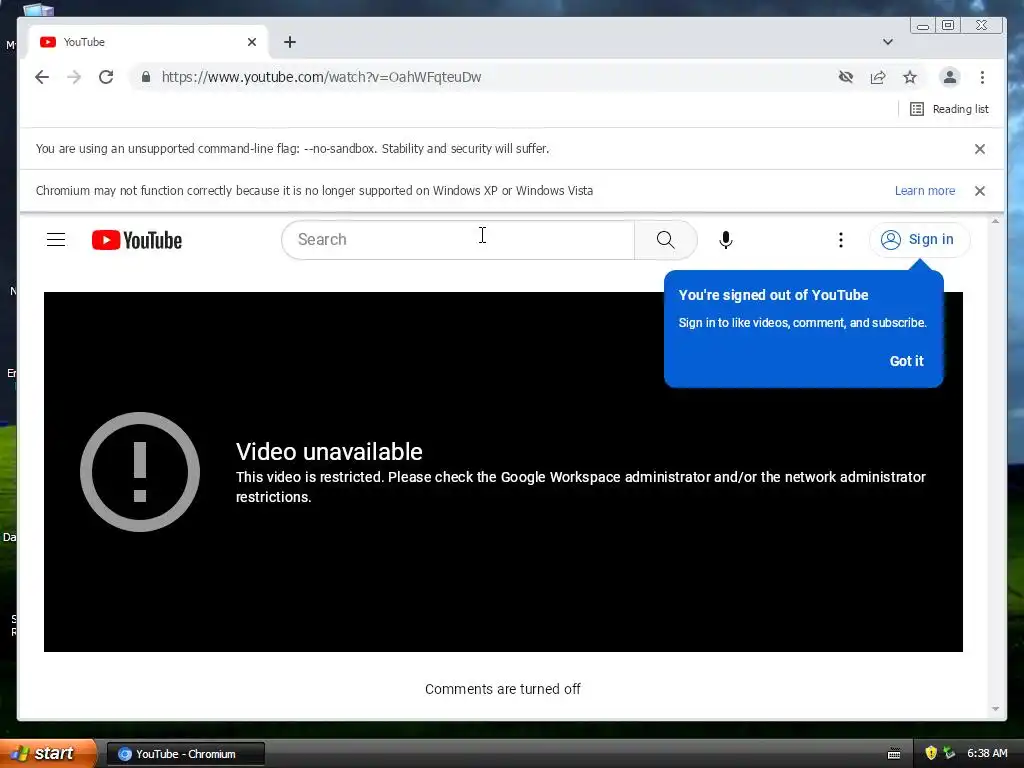Dismiss the no-sandbox warning bar
The width and height of the screenshot is (1024, 768).
[980, 149]
